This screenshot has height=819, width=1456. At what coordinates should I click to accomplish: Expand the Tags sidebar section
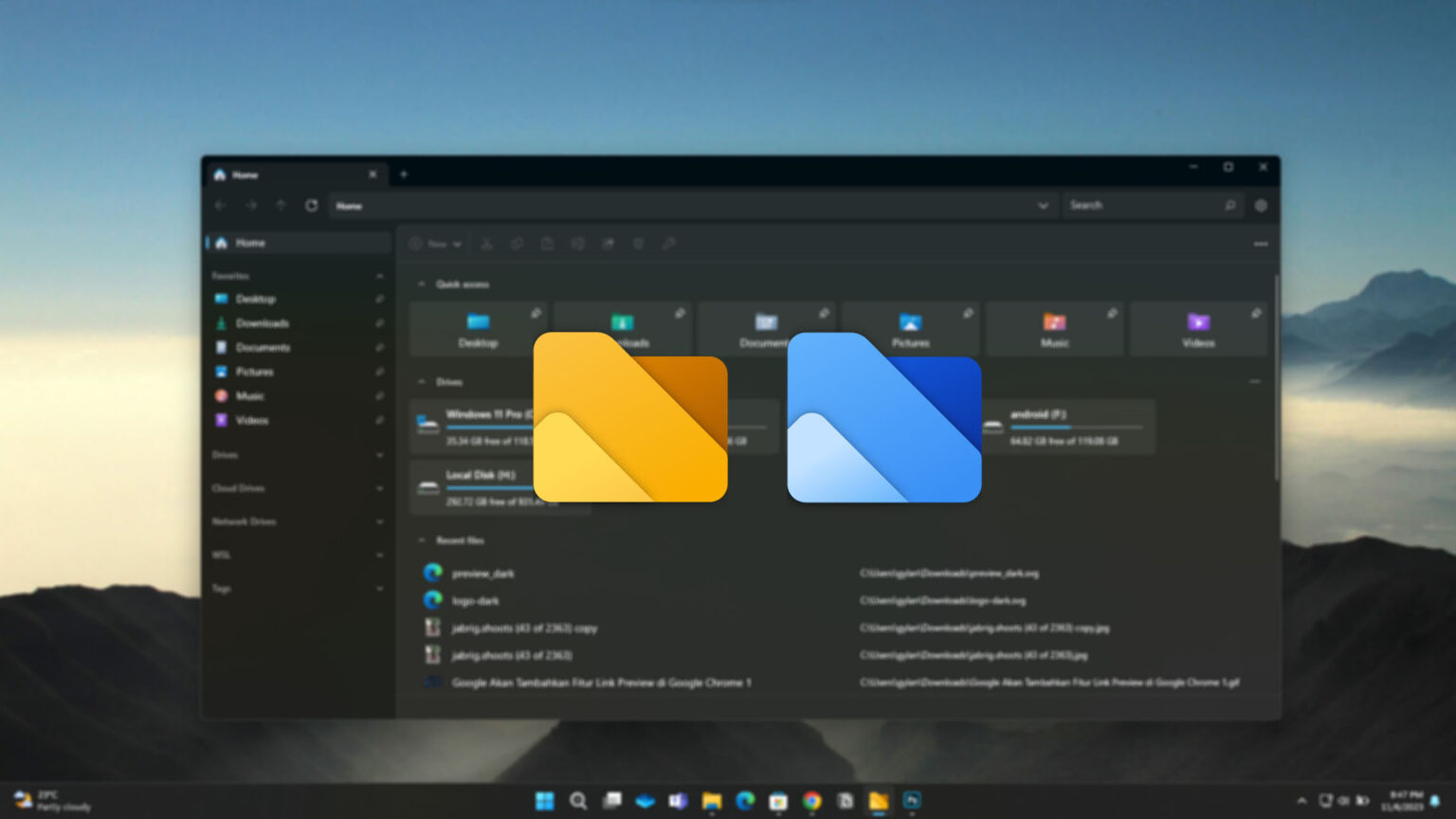pyautogui.click(x=379, y=589)
